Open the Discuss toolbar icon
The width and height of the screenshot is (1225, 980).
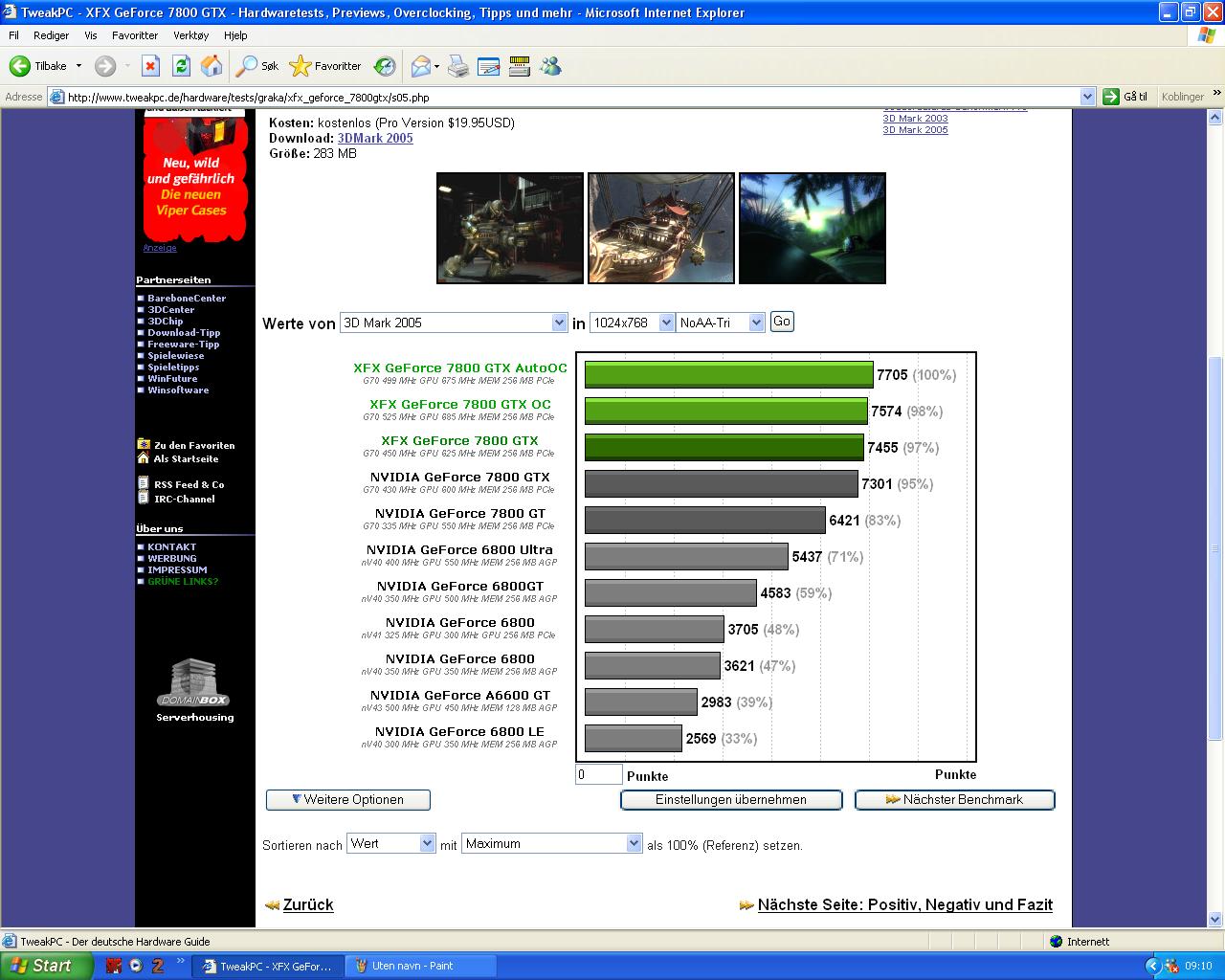coord(520,66)
